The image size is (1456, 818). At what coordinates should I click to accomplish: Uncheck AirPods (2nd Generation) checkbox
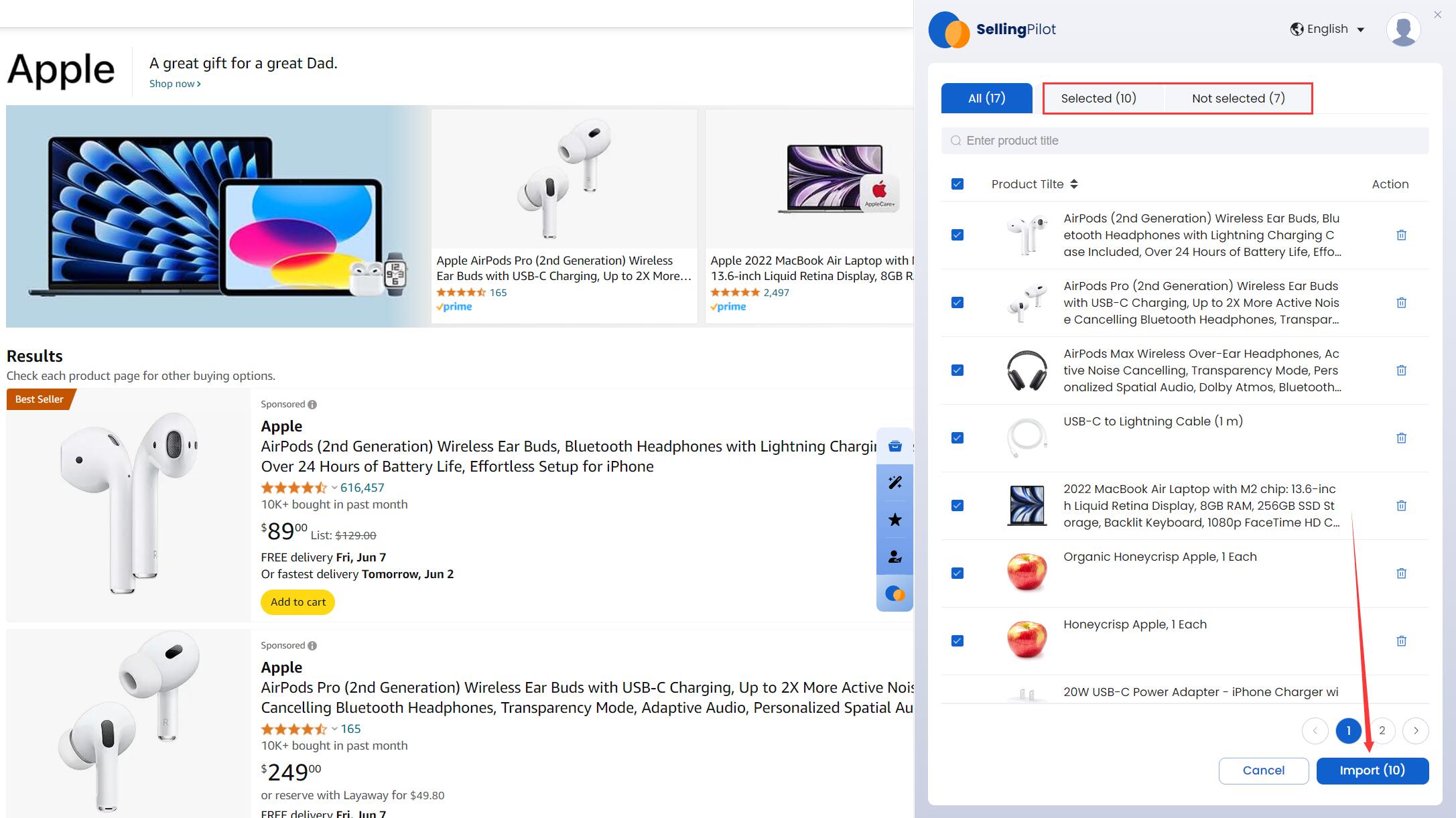(x=957, y=235)
